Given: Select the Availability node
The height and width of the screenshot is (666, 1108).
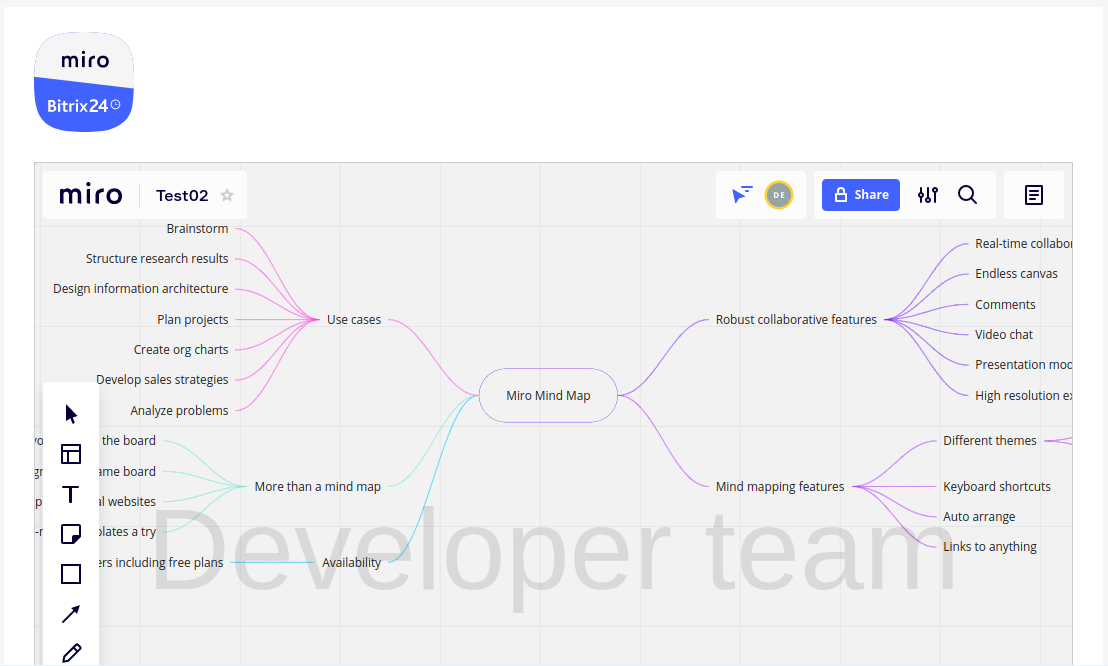Looking at the screenshot, I should [351, 563].
